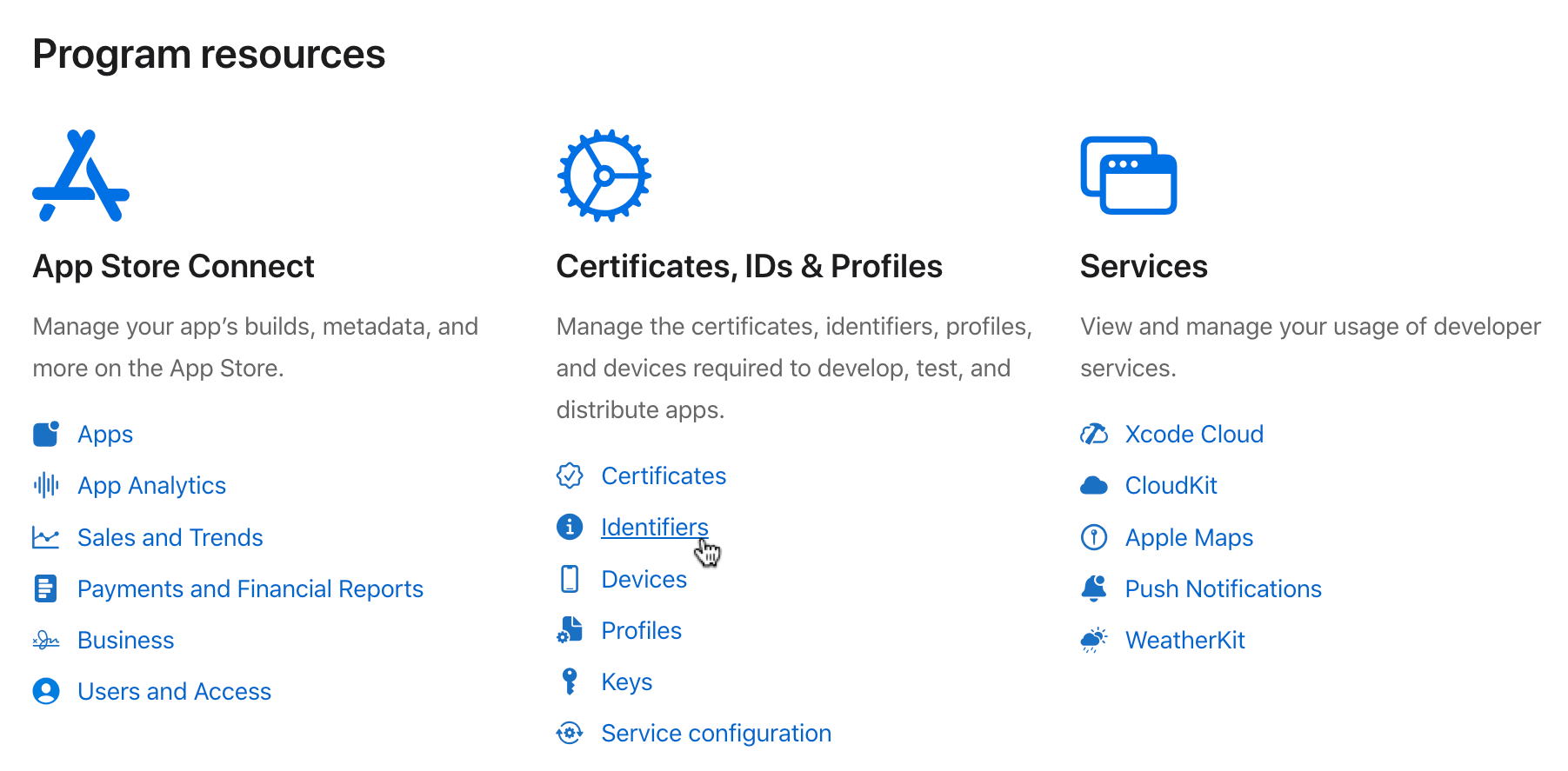
Task: Click the Payments and Financial Reports document icon
Action: coord(45,588)
